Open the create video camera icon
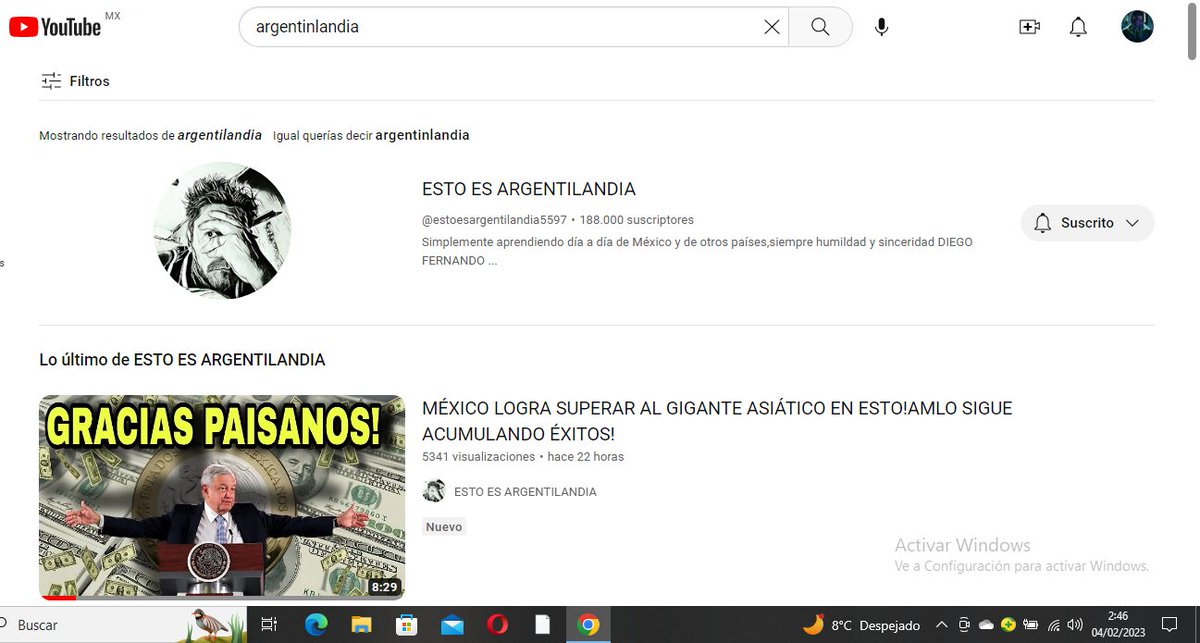This screenshot has width=1200, height=643. pos(1030,27)
